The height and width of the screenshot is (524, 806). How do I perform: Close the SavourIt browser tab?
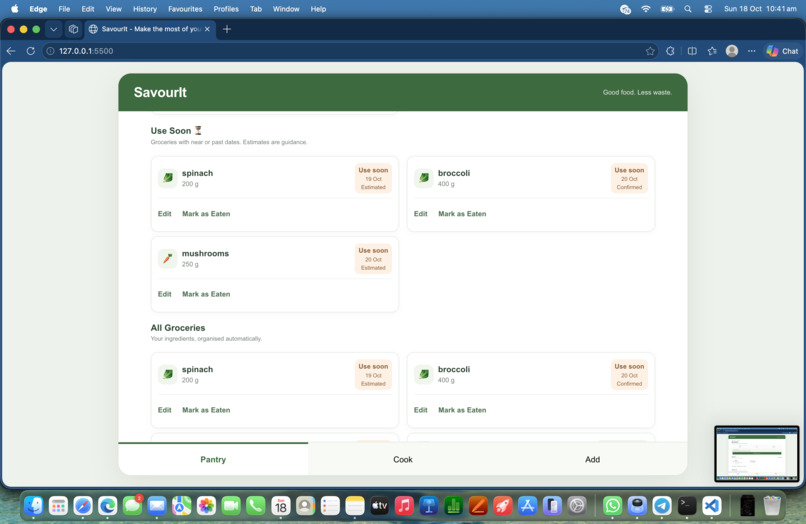pyautogui.click(x=207, y=29)
